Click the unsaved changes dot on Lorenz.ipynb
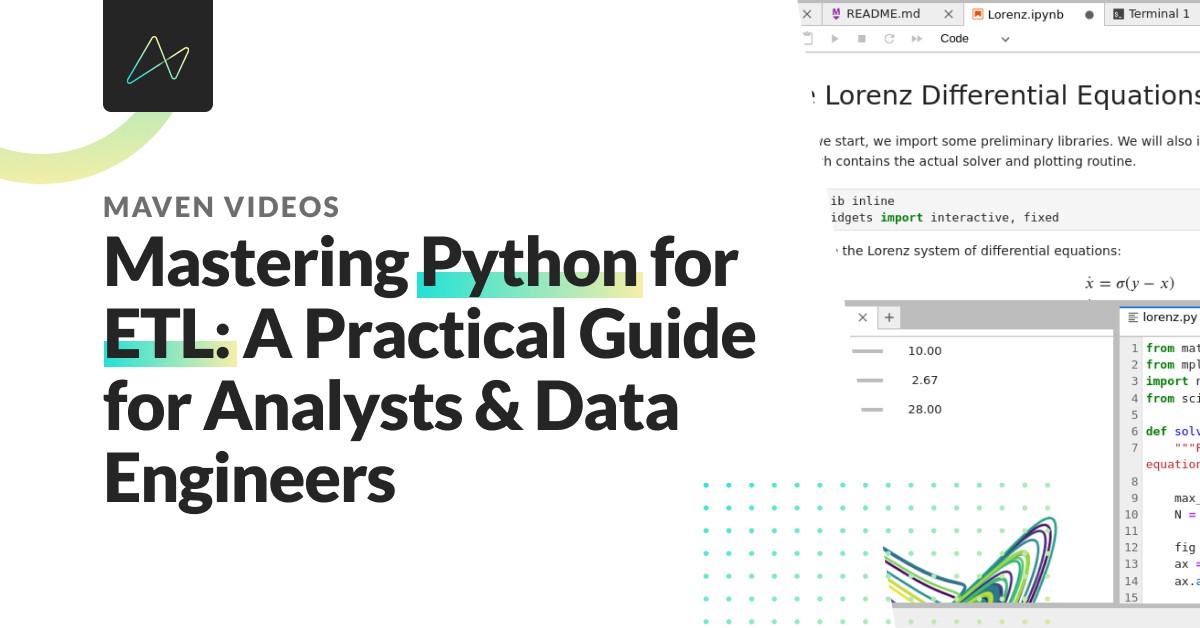The width and height of the screenshot is (1200, 628). click(1089, 14)
